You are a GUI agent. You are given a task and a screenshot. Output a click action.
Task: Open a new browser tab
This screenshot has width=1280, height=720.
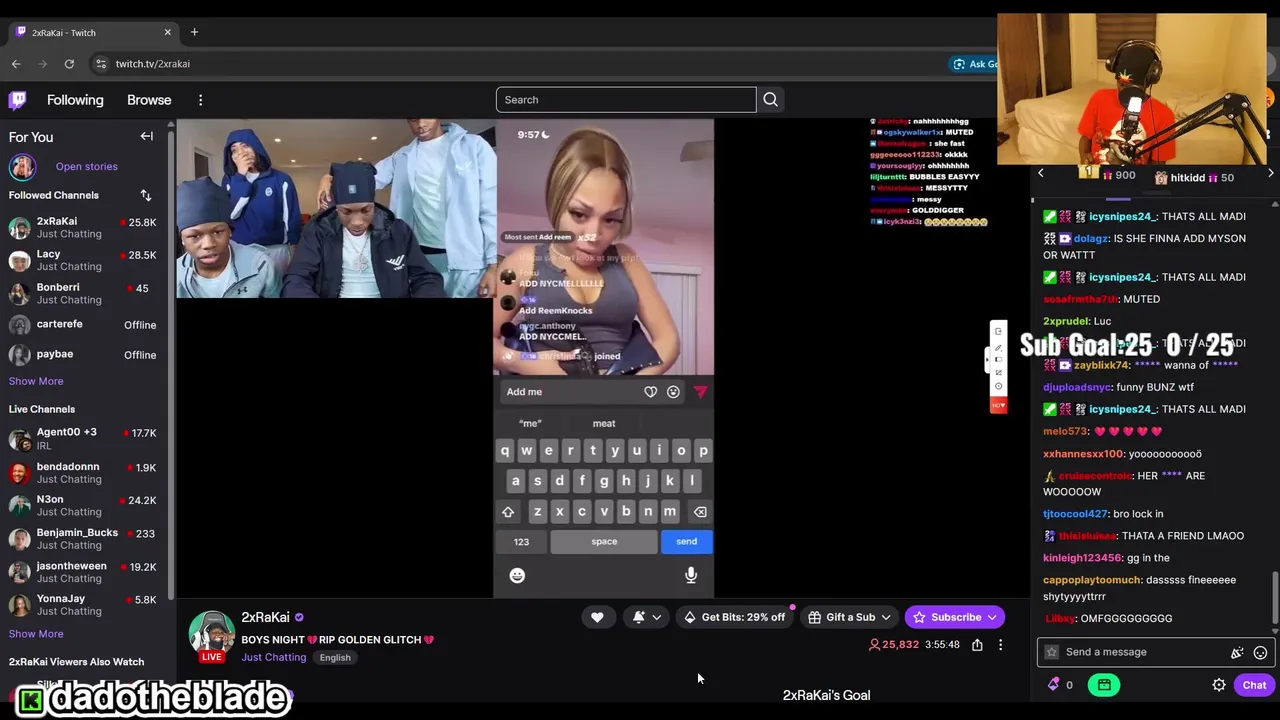194,32
